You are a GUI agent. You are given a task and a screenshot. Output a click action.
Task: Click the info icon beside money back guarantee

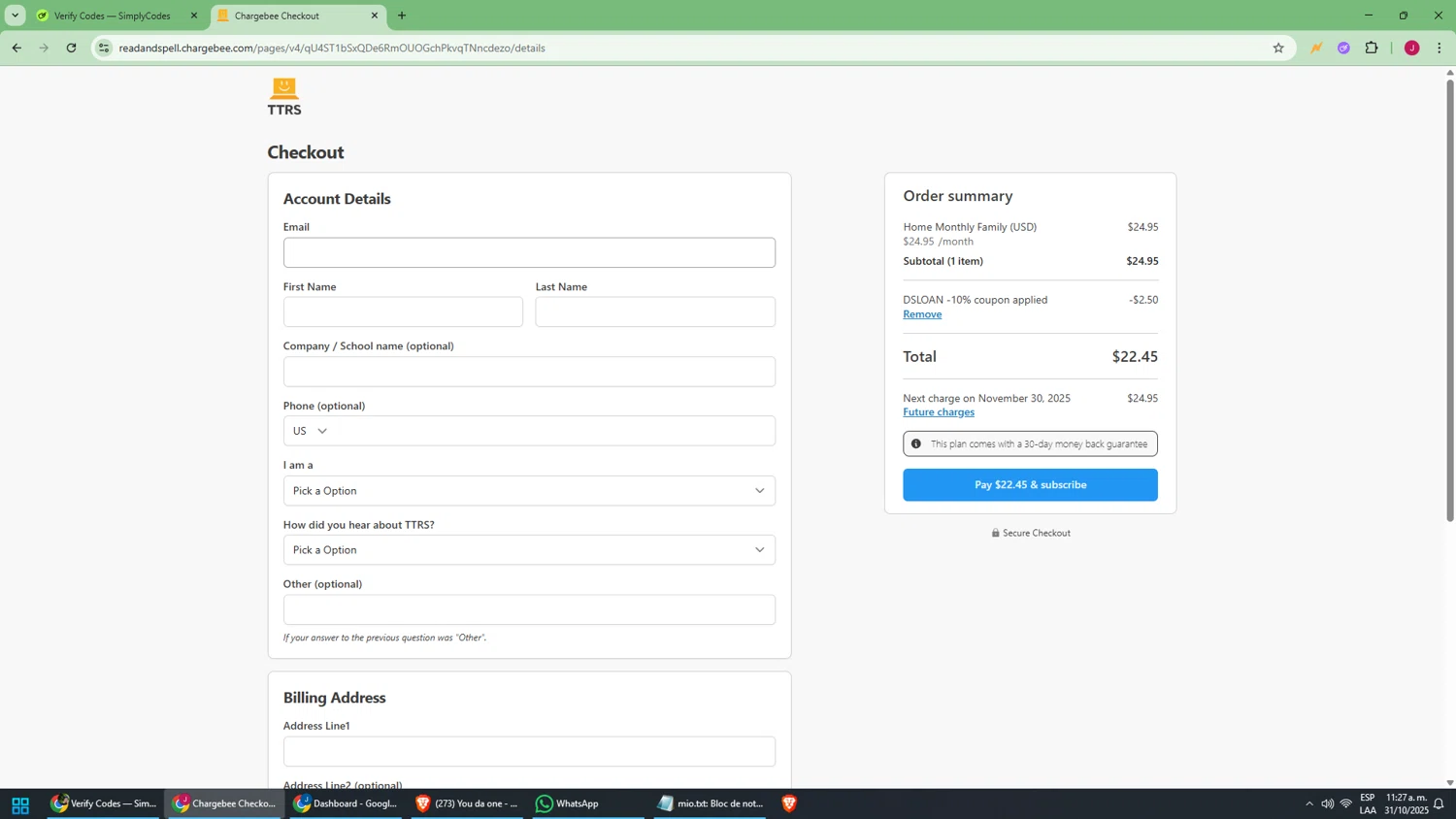pyautogui.click(x=915, y=443)
